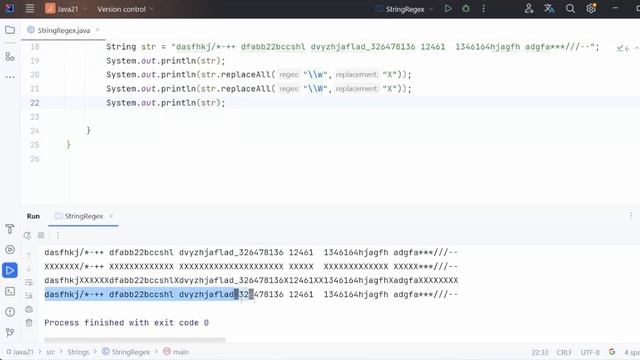
Task: Stop the running process in Run panel
Action: 41,235
